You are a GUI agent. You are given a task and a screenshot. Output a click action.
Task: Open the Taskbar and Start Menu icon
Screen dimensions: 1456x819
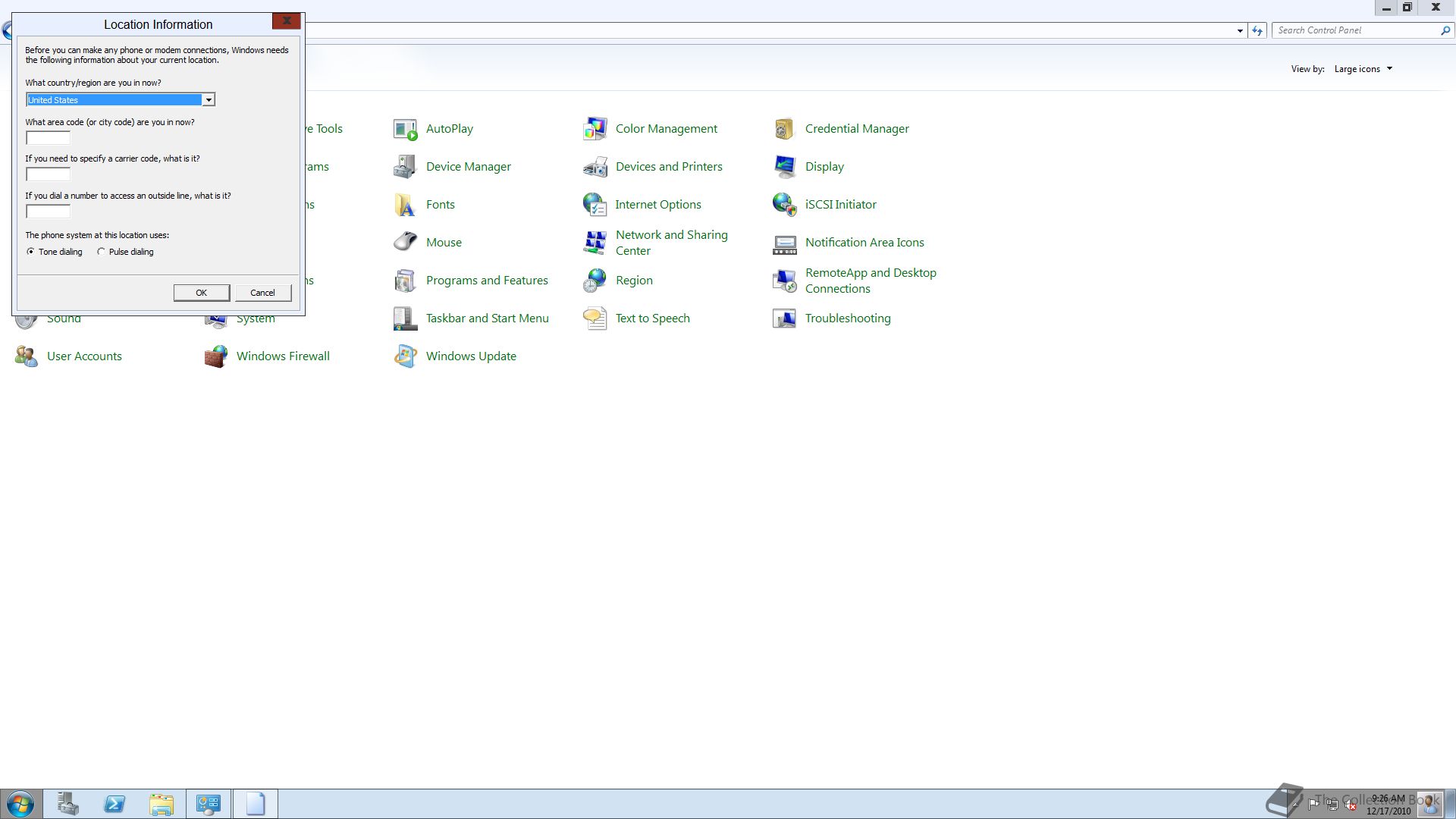coord(405,318)
